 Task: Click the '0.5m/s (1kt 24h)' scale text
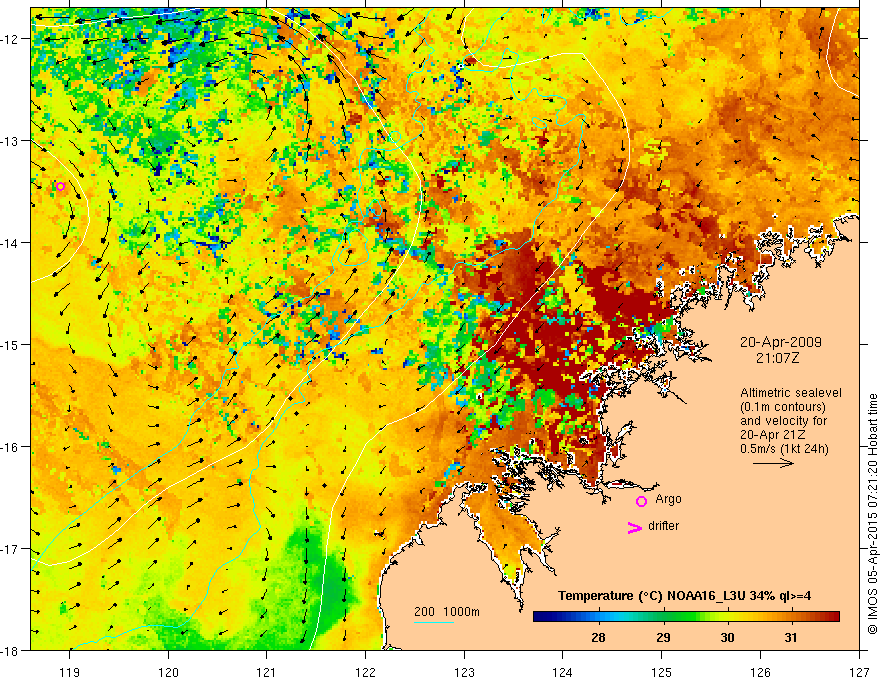[x=784, y=449]
